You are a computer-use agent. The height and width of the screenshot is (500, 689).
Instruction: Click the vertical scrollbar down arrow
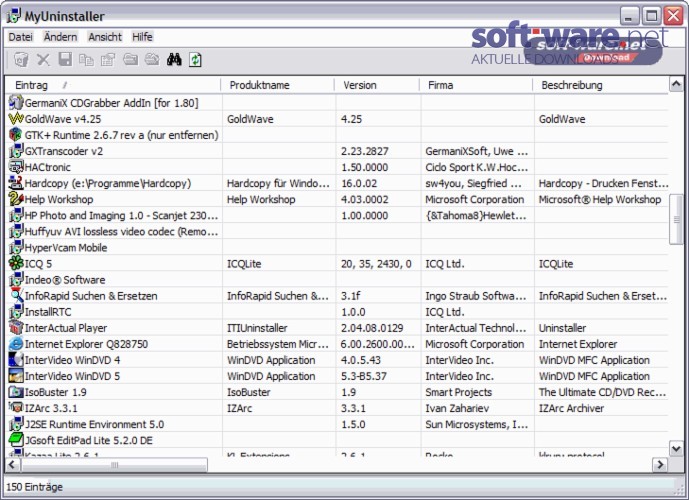[676, 449]
